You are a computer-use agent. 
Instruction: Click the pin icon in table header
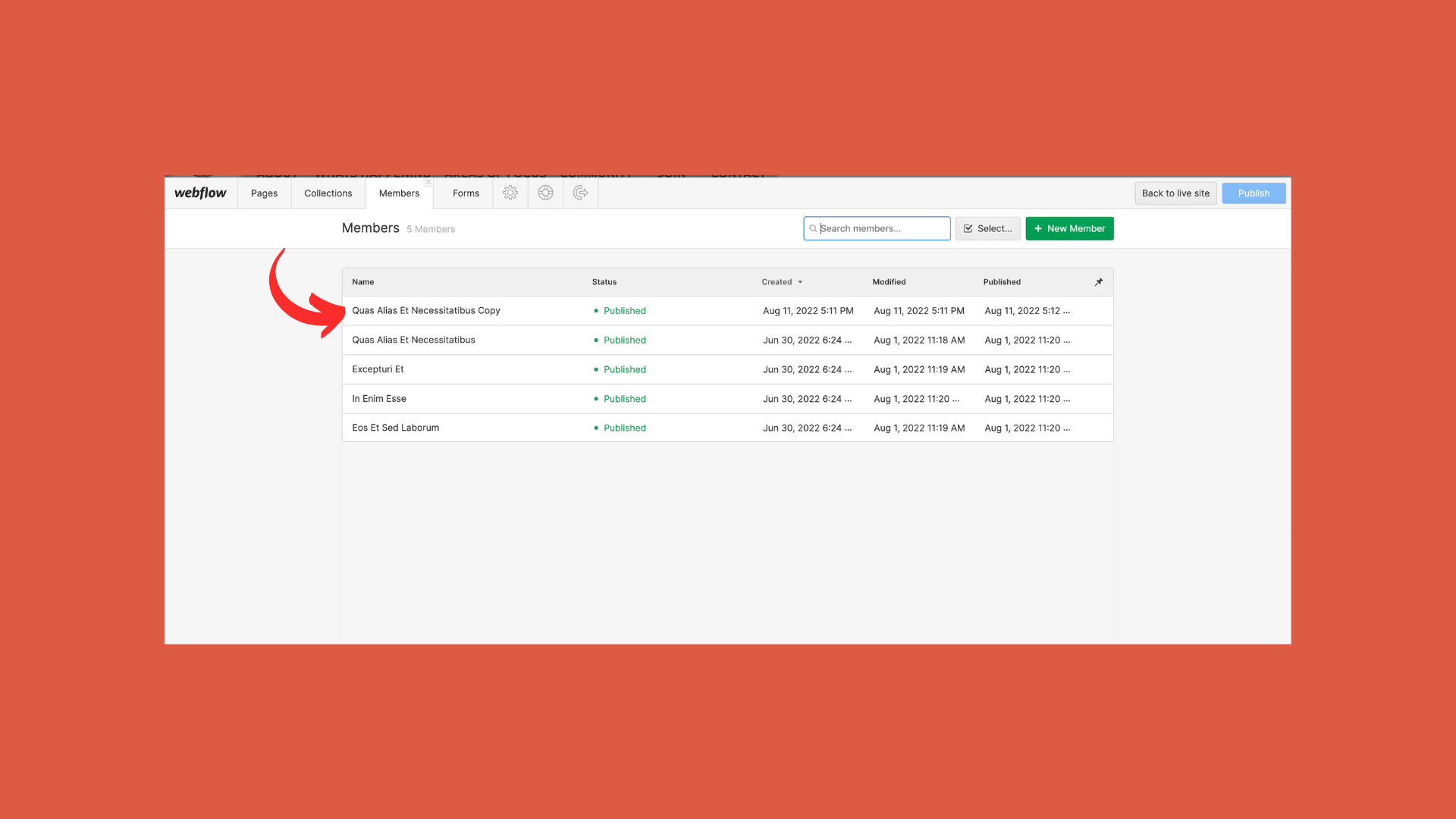[x=1098, y=282]
